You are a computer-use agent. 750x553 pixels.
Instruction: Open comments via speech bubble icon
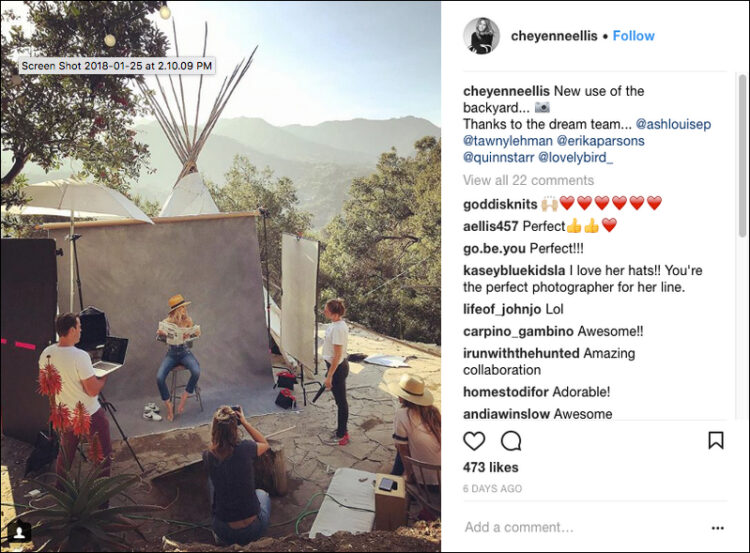point(511,441)
